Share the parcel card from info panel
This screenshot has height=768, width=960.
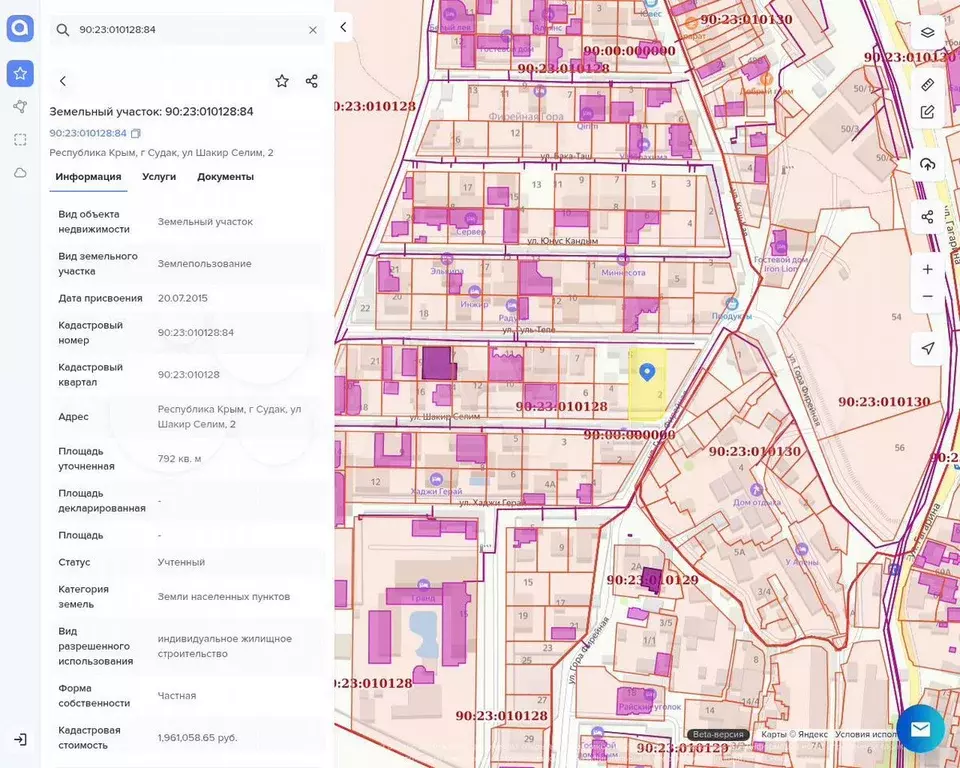pos(312,81)
